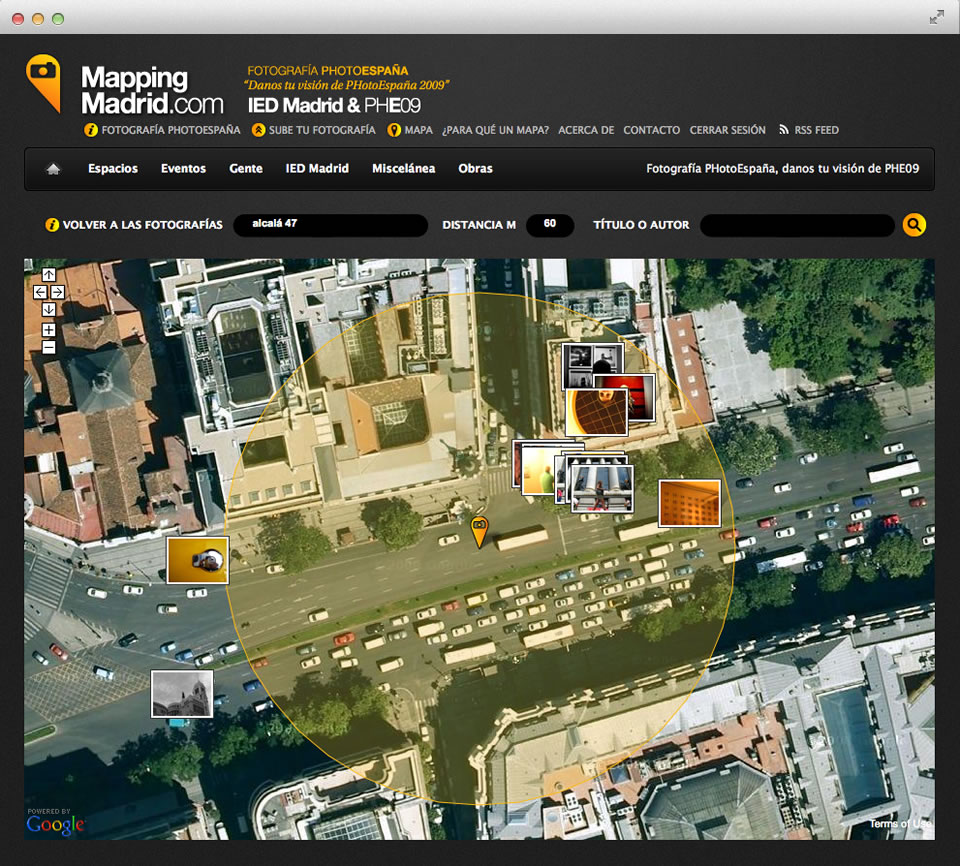Click the Título o autor search field

pyautogui.click(x=797, y=225)
